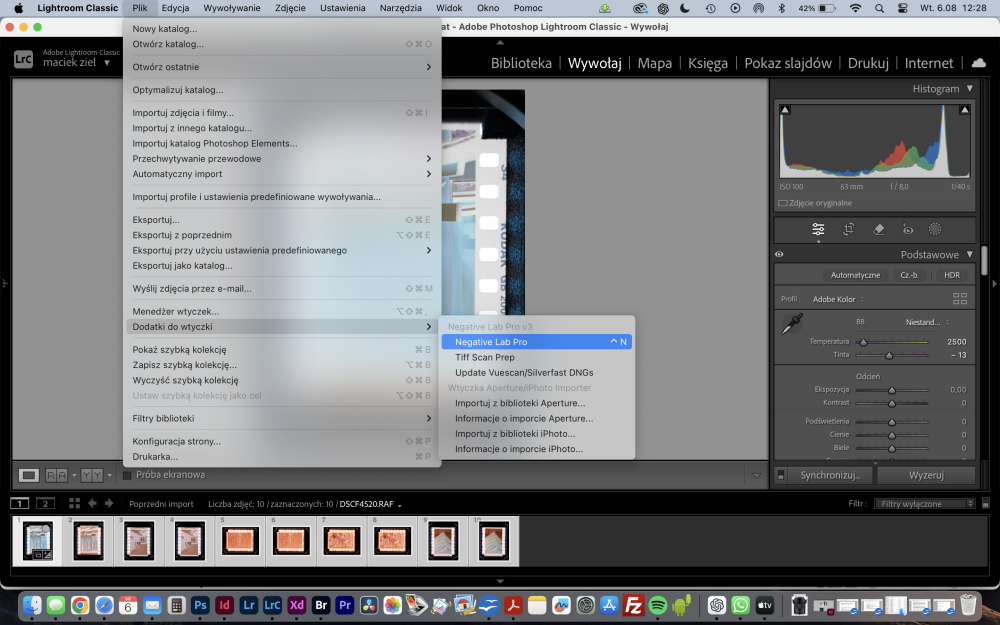This screenshot has height=625, width=1000.
Task: Click Eksportuj... in Plik menu
Action: (281, 219)
